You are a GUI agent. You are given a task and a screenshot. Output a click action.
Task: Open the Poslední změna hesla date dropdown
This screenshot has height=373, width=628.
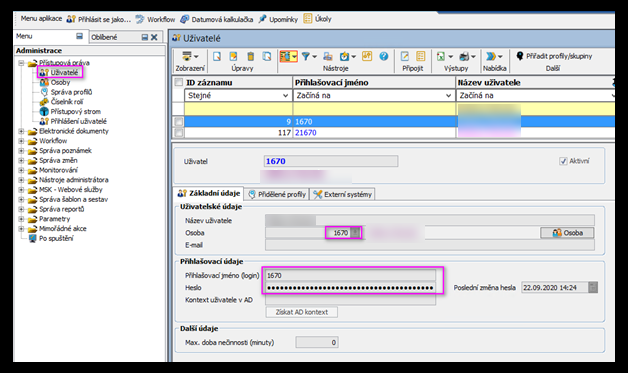(x=593, y=287)
